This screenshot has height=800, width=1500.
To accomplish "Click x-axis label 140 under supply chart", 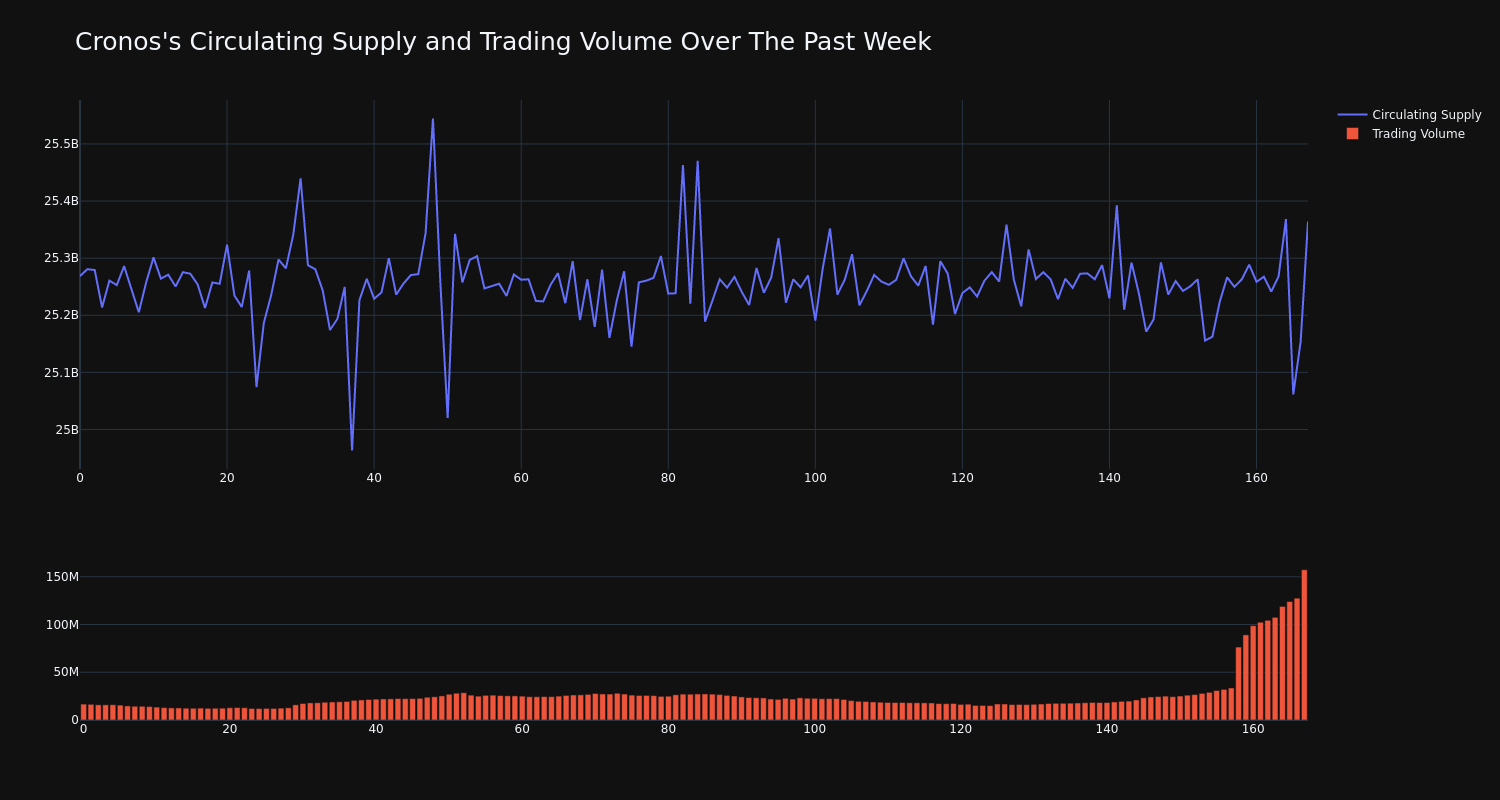I will [x=1109, y=478].
